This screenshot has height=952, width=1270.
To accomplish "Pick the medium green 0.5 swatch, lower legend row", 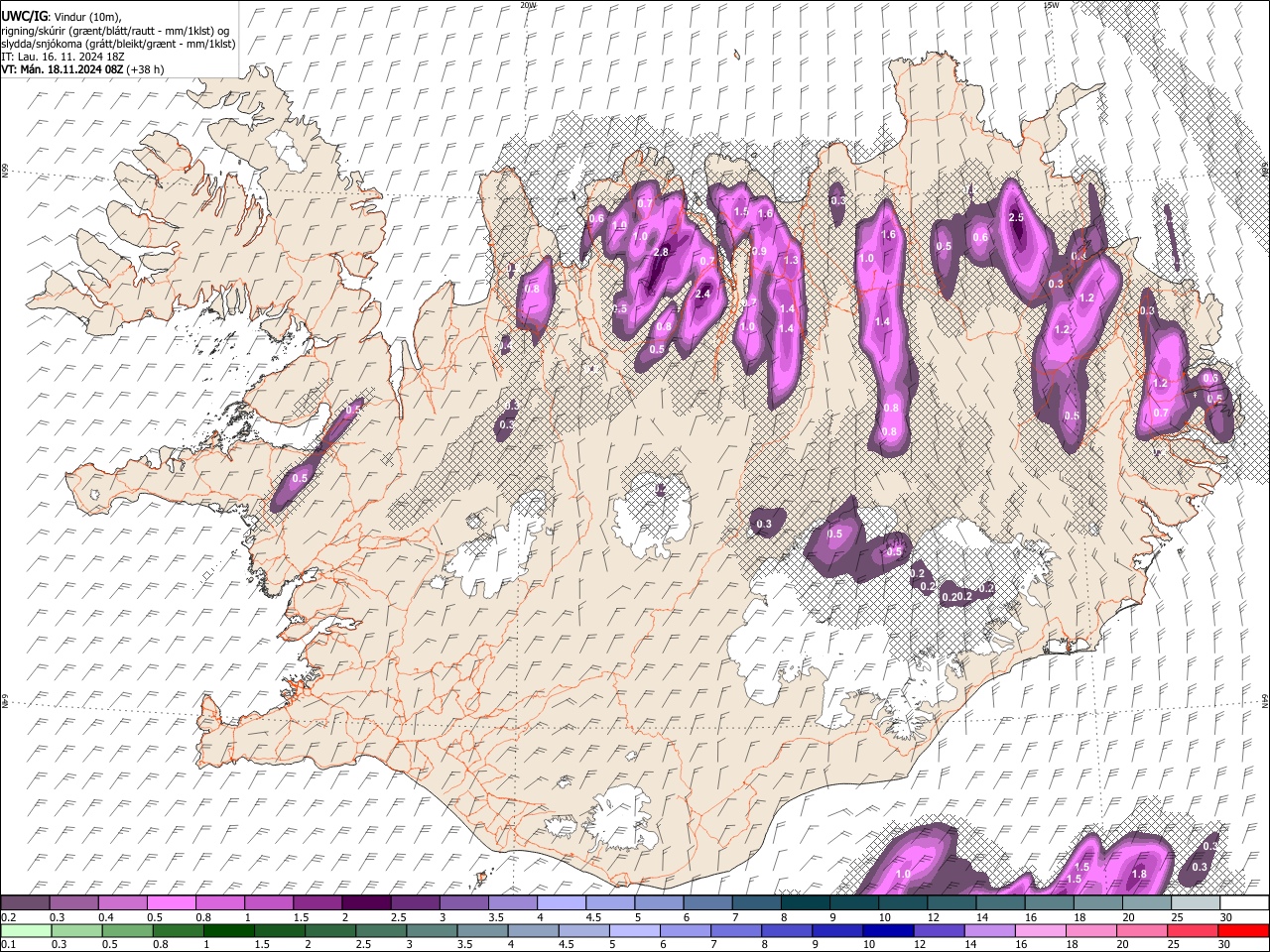I will click(x=128, y=930).
